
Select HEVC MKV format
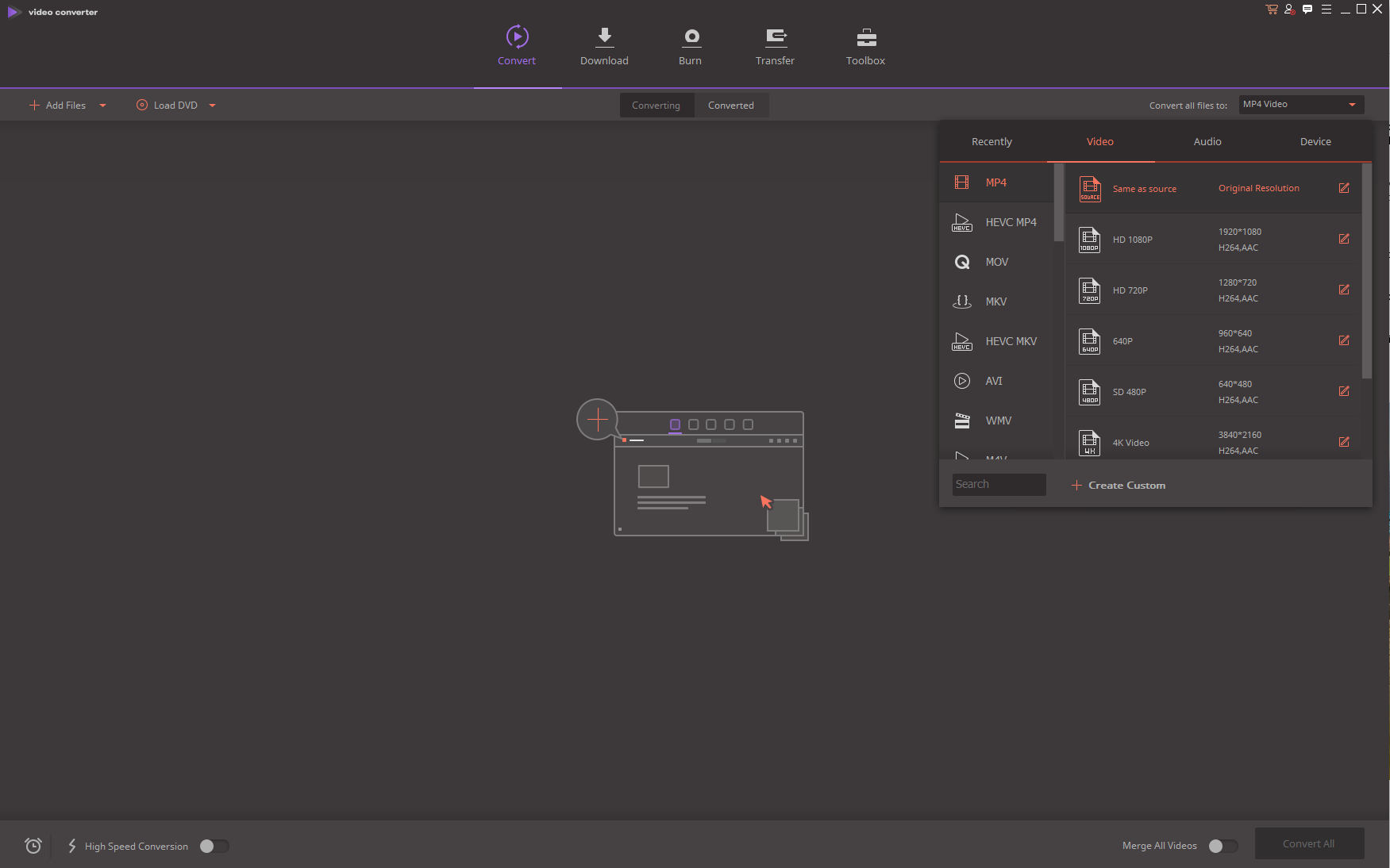pyautogui.click(x=996, y=341)
